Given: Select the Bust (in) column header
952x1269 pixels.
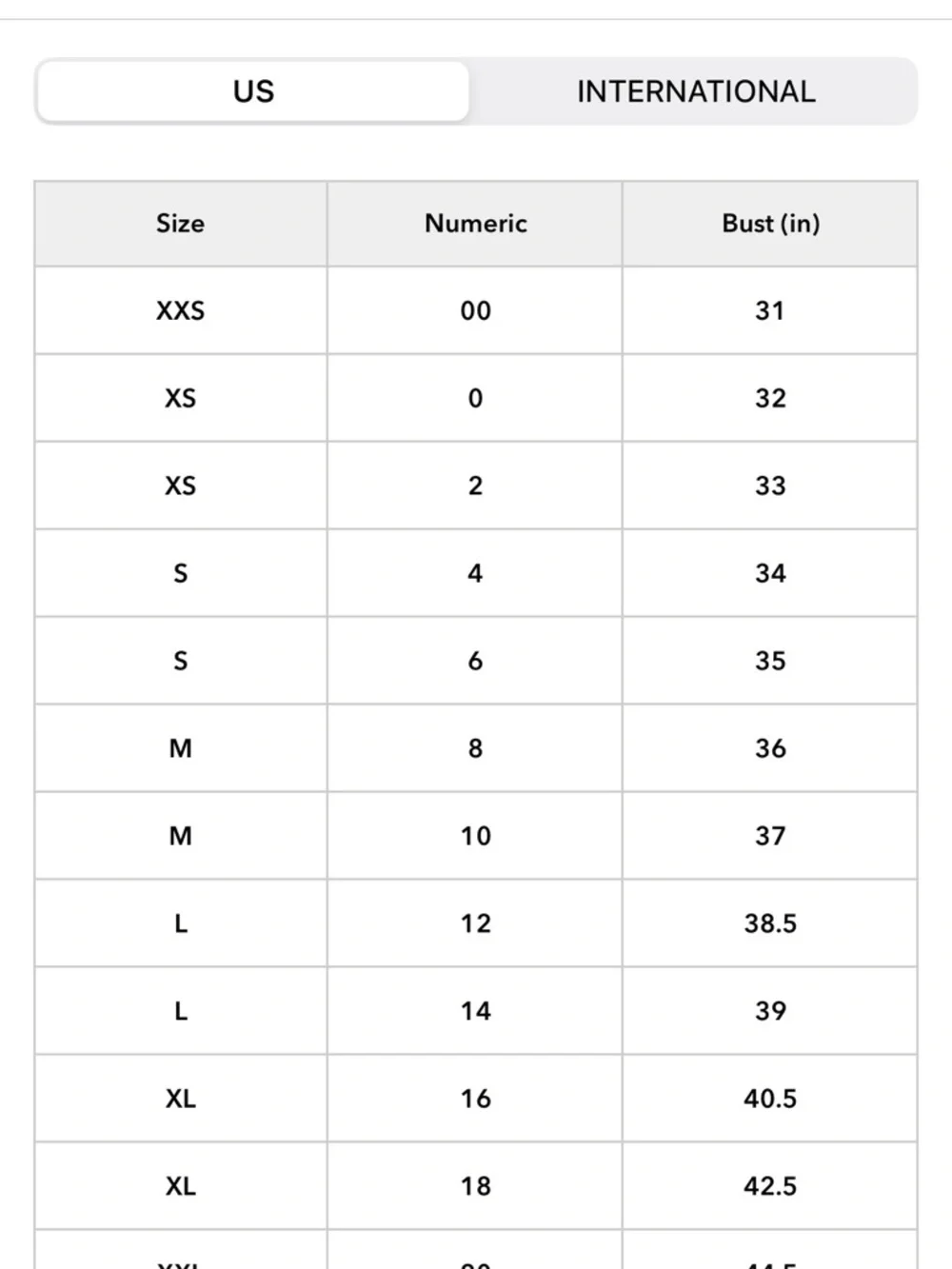Looking at the screenshot, I should (770, 224).
